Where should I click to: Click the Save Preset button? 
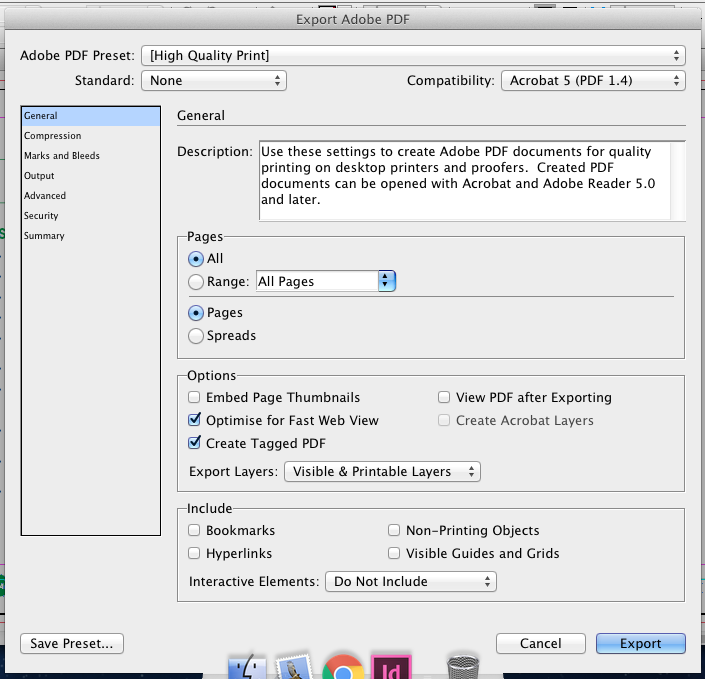tap(72, 643)
